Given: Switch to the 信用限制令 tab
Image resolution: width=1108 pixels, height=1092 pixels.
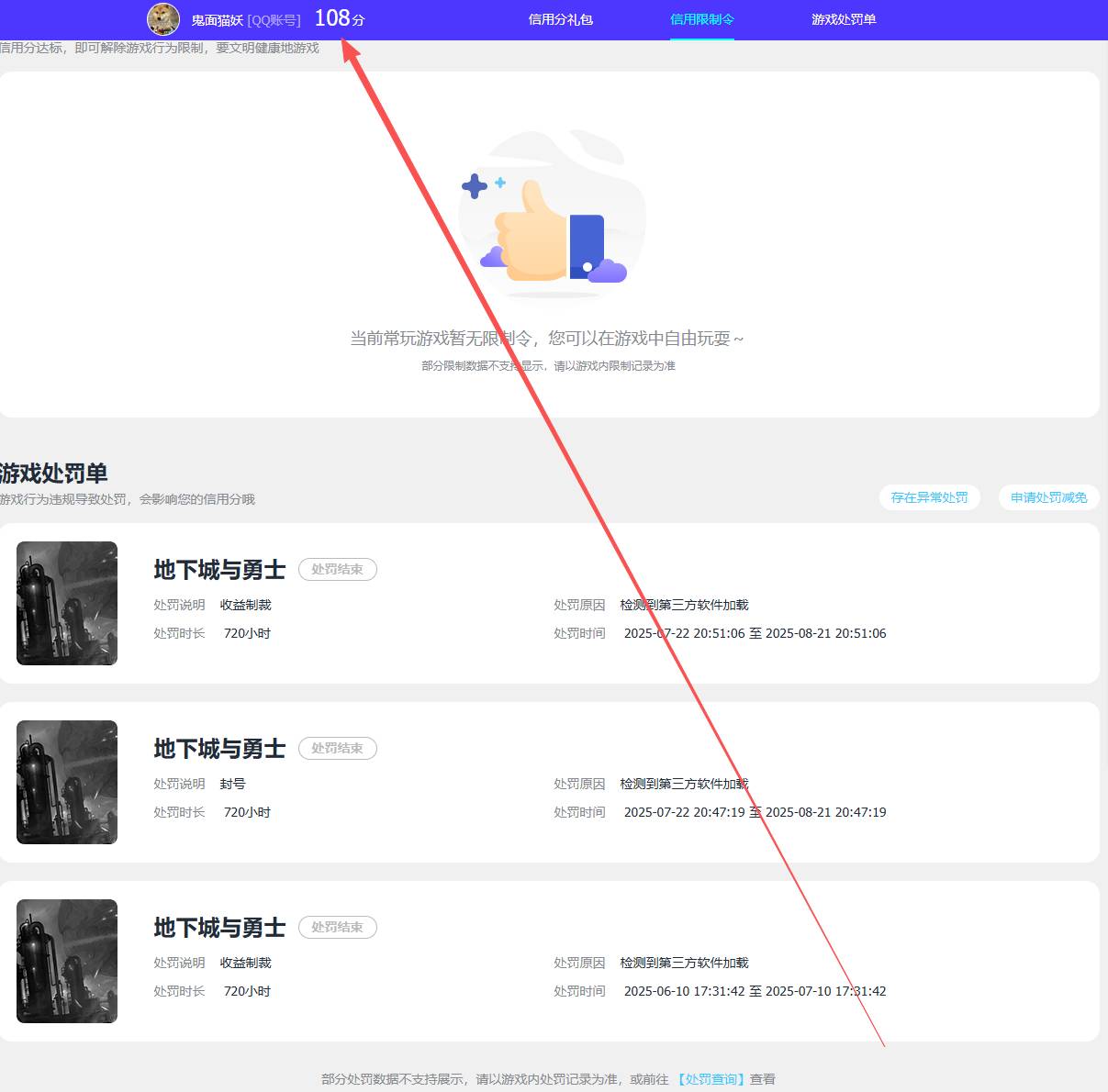Looking at the screenshot, I should click(x=701, y=19).
